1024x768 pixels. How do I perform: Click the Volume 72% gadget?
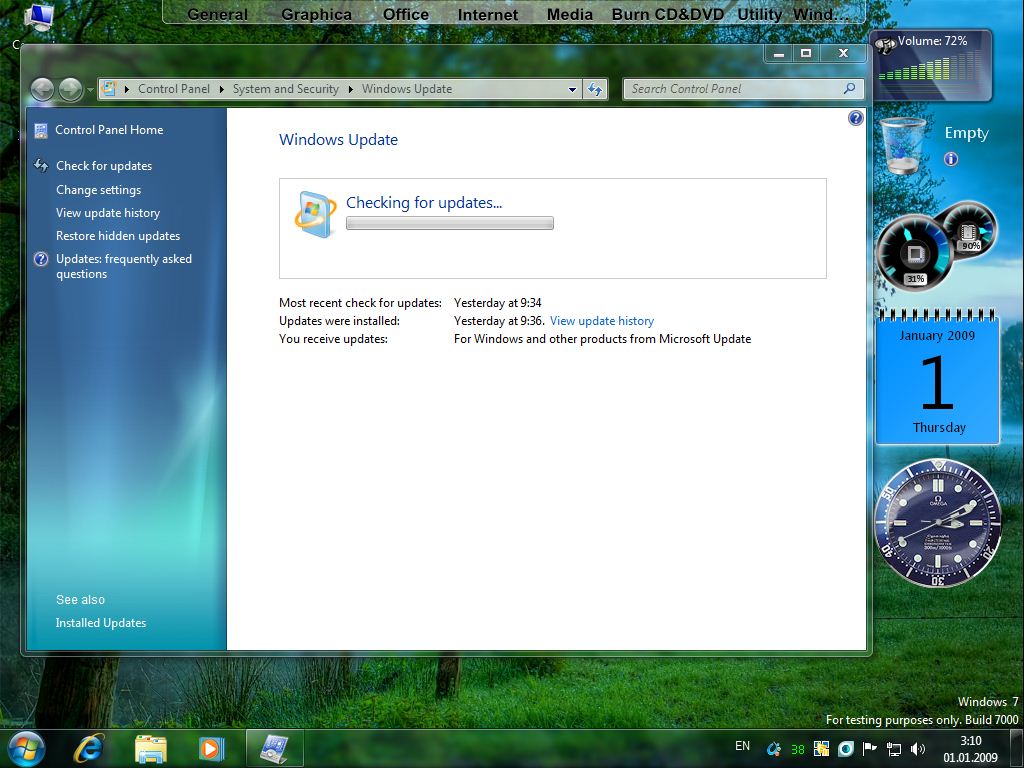tap(932, 64)
